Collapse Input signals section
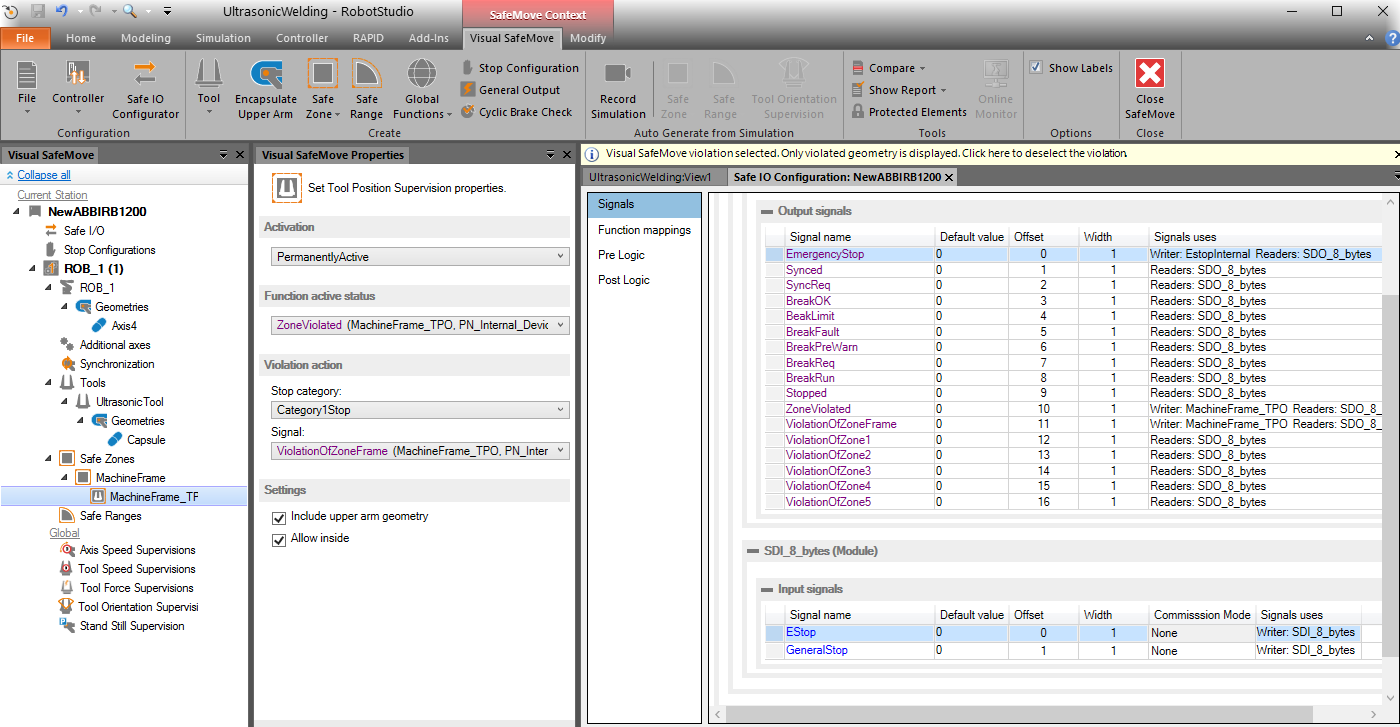 pyautogui.click(x=767, y=589)
